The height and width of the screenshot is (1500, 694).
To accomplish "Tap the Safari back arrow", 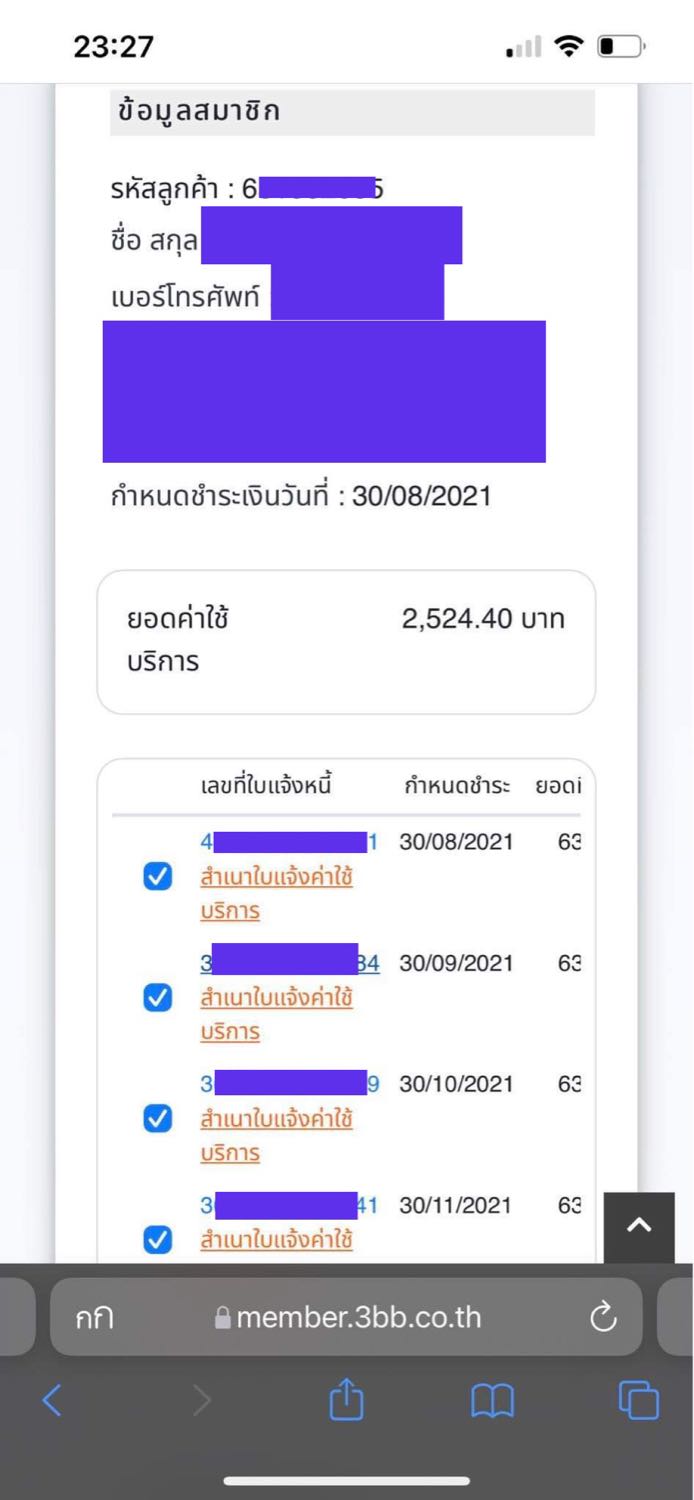I will coord(52,1400).
